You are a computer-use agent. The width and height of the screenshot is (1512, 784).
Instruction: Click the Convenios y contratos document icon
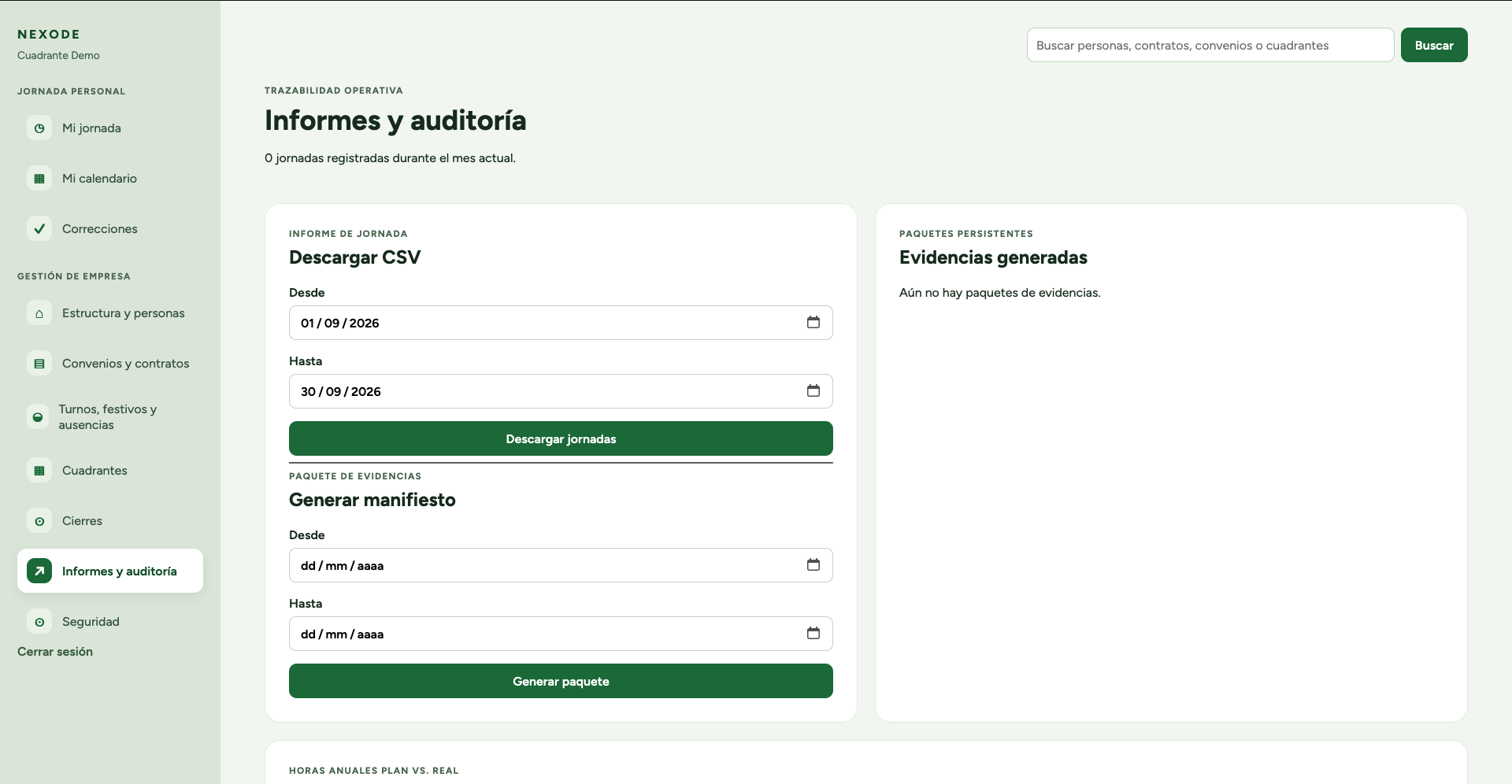click(x=39, y=363)
